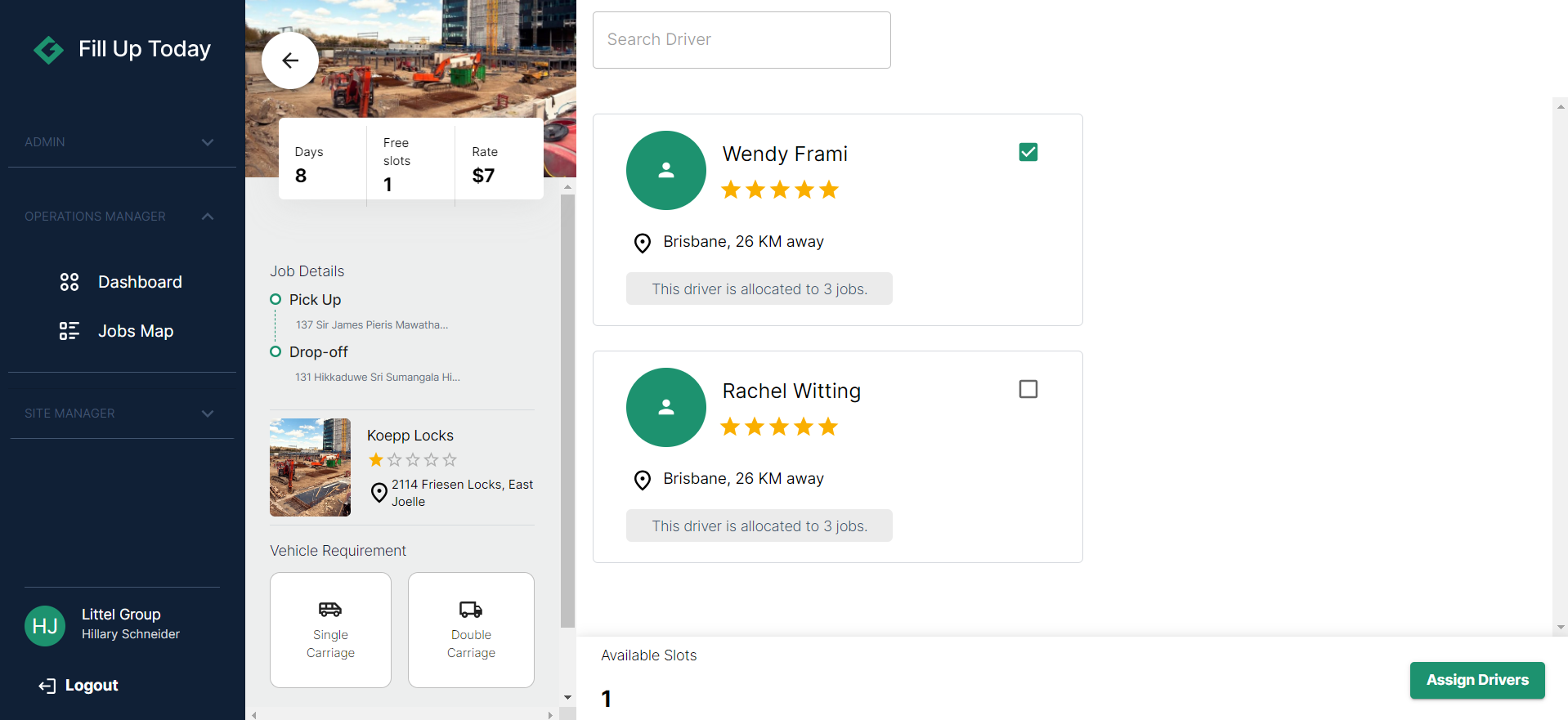This screenshot has height=720, width=1568.
Task: Click the Days 8 value
Action: [x=301, y=176]
